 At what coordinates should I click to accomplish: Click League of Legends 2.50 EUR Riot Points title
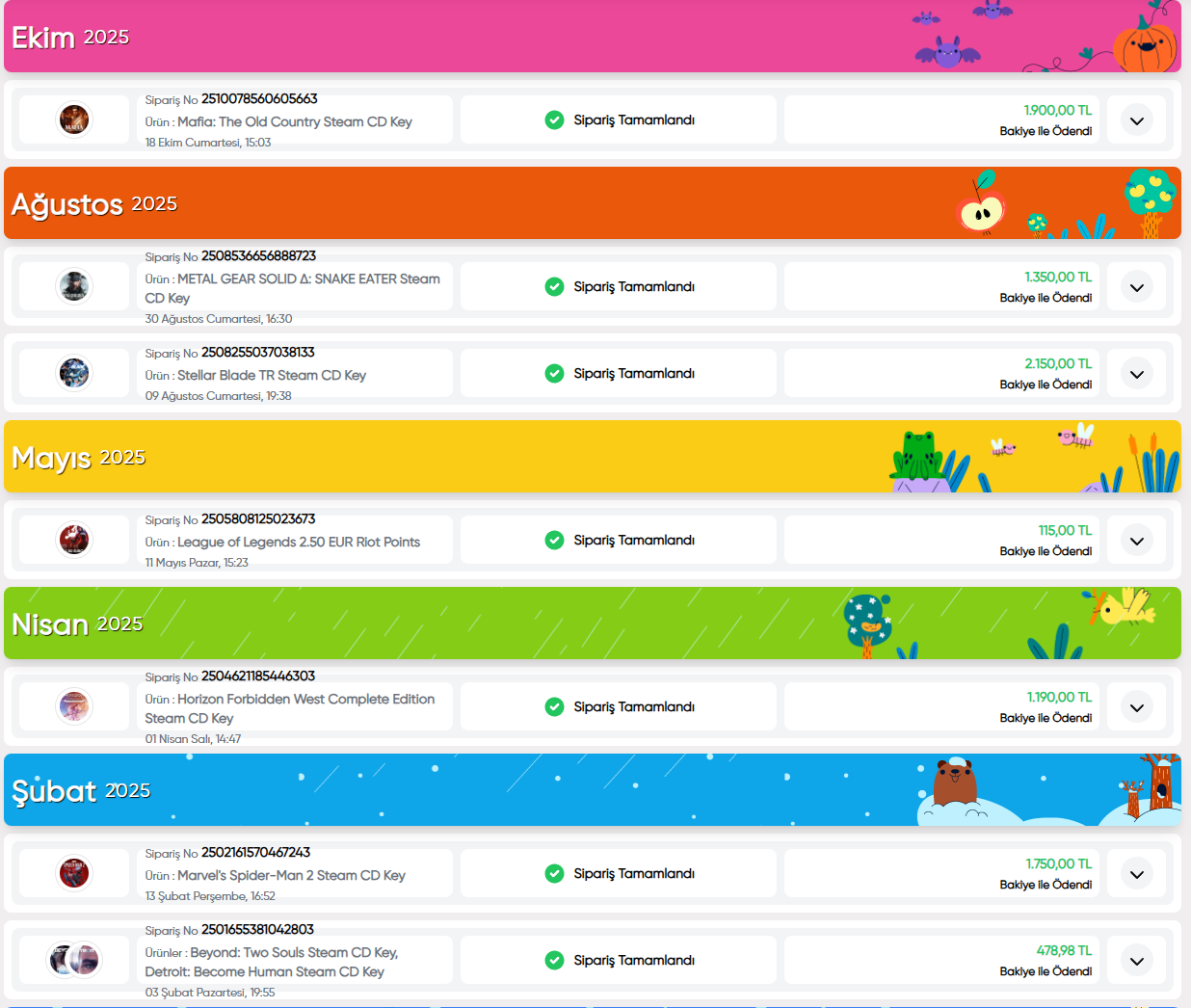point(299,543)
